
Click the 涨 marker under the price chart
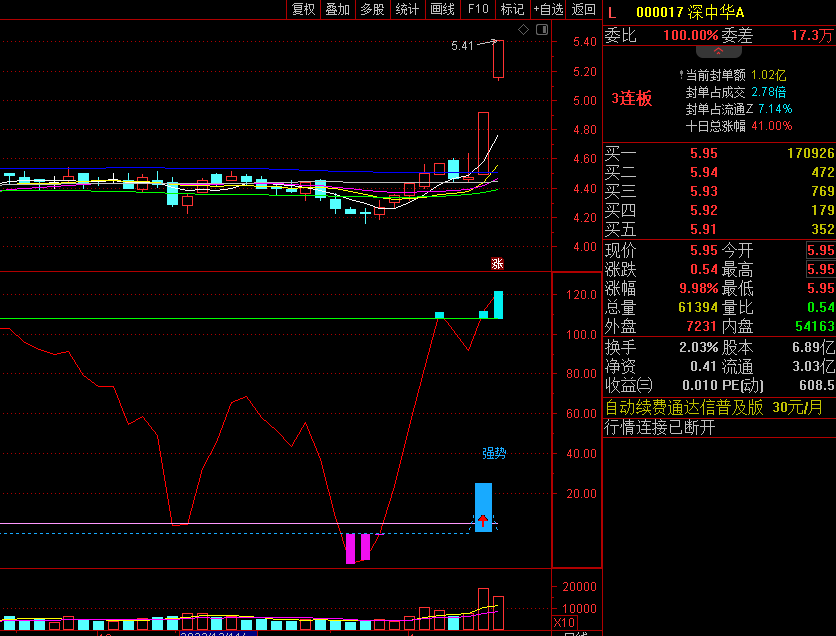click(497, 263)
